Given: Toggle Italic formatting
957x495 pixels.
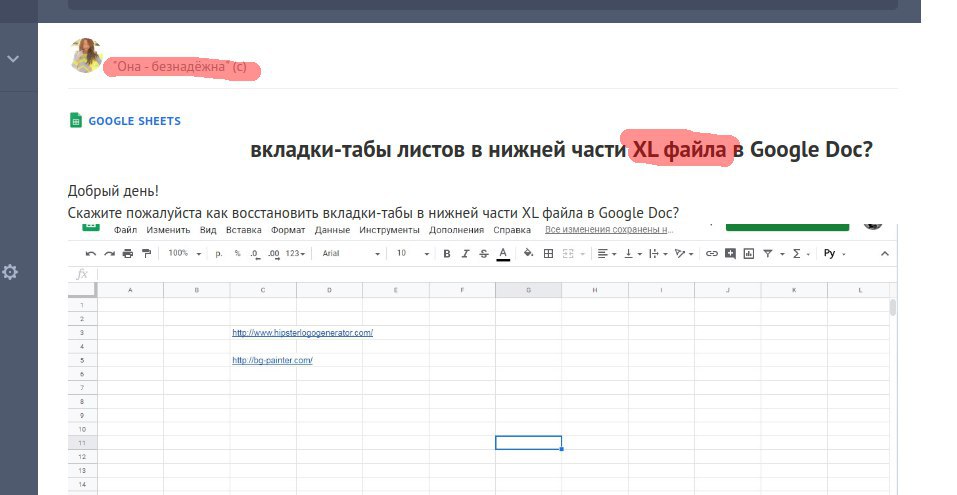Looking at the screenshot, I should [465, 253].
